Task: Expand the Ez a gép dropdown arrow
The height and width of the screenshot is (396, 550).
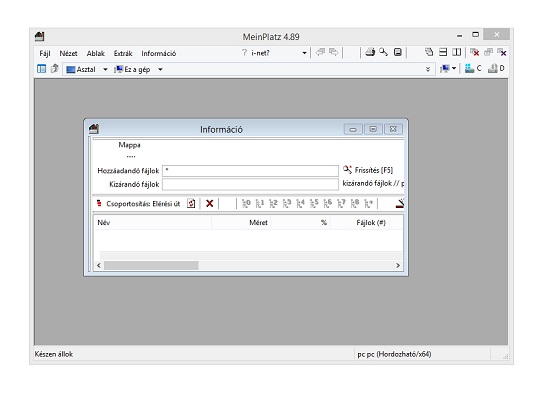Action: [x=160, y=69]
